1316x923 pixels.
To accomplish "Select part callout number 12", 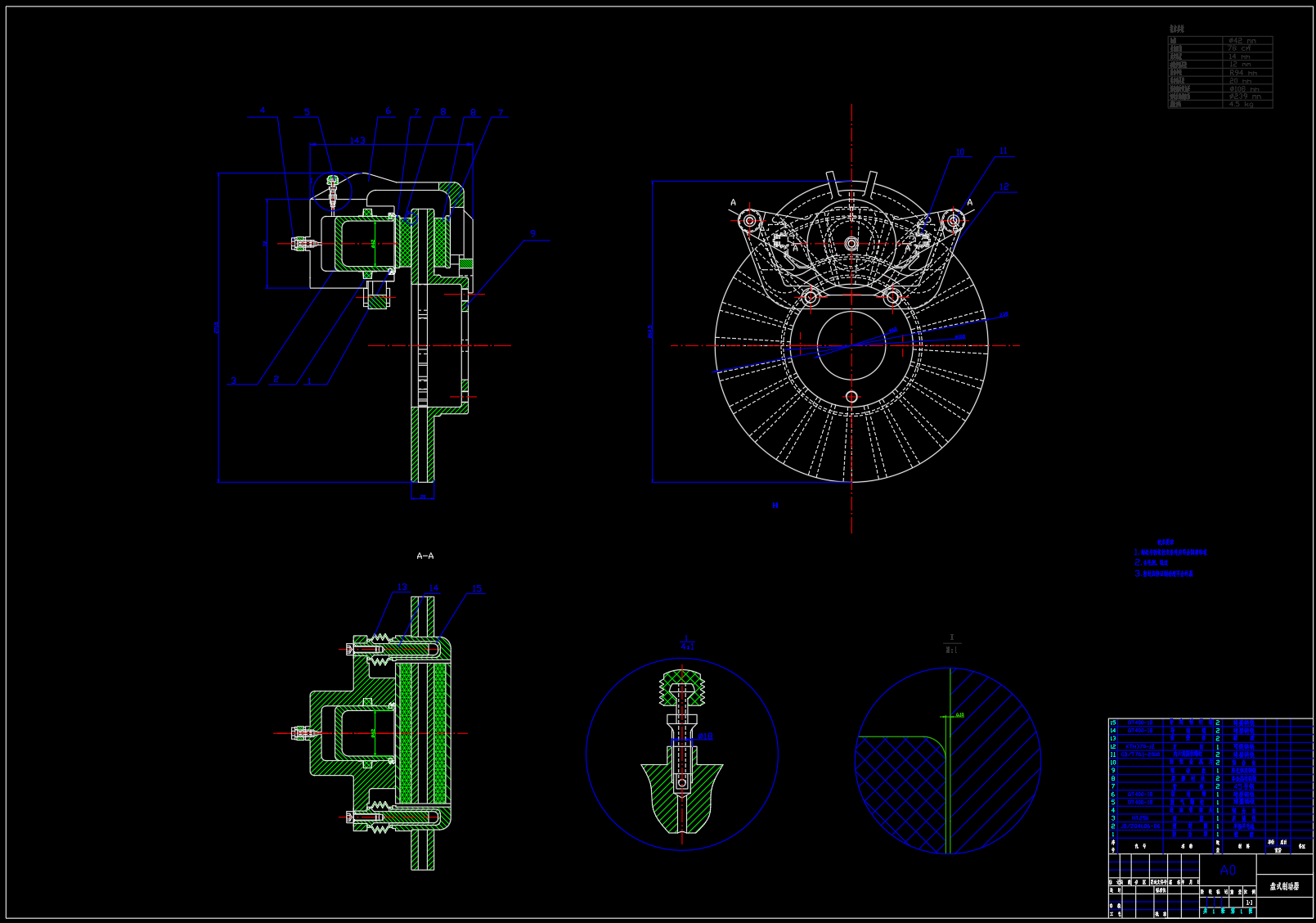I will click(1004, 187).
